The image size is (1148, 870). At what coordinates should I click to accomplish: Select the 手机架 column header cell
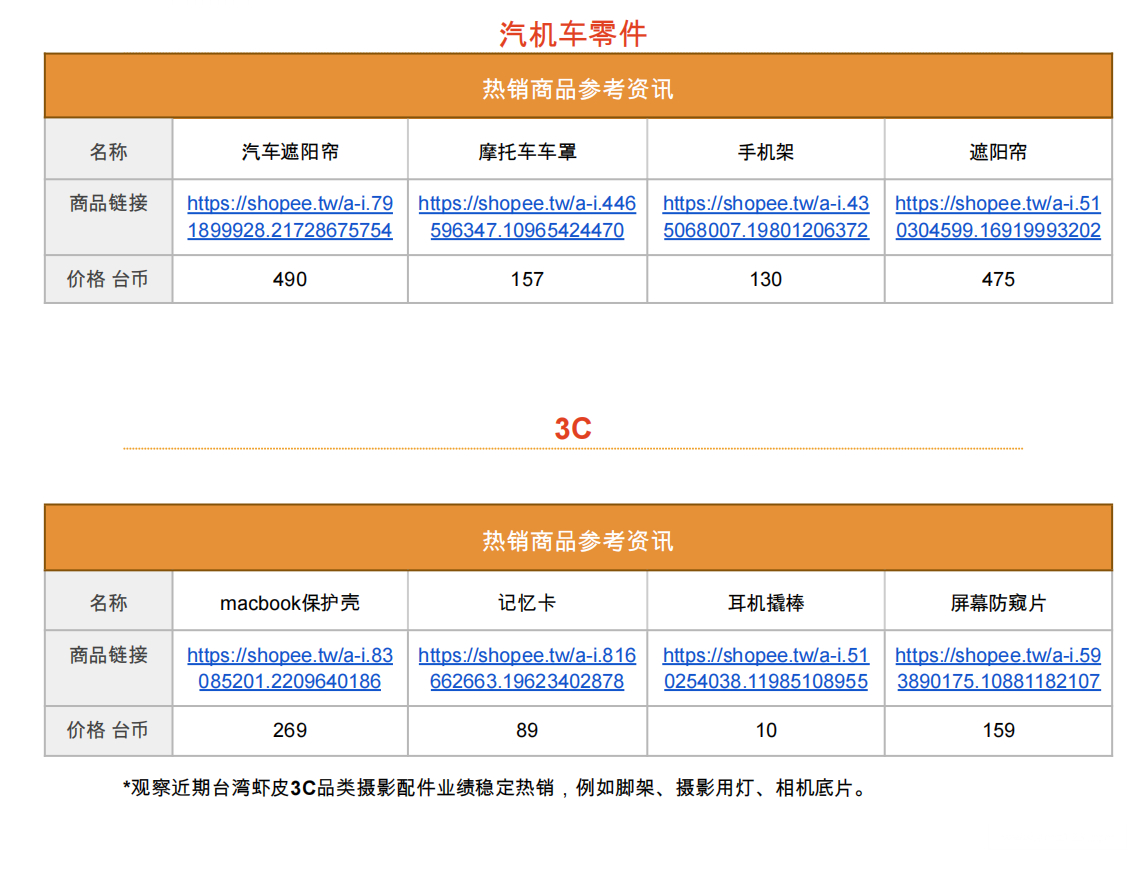(x=765, y=149)
